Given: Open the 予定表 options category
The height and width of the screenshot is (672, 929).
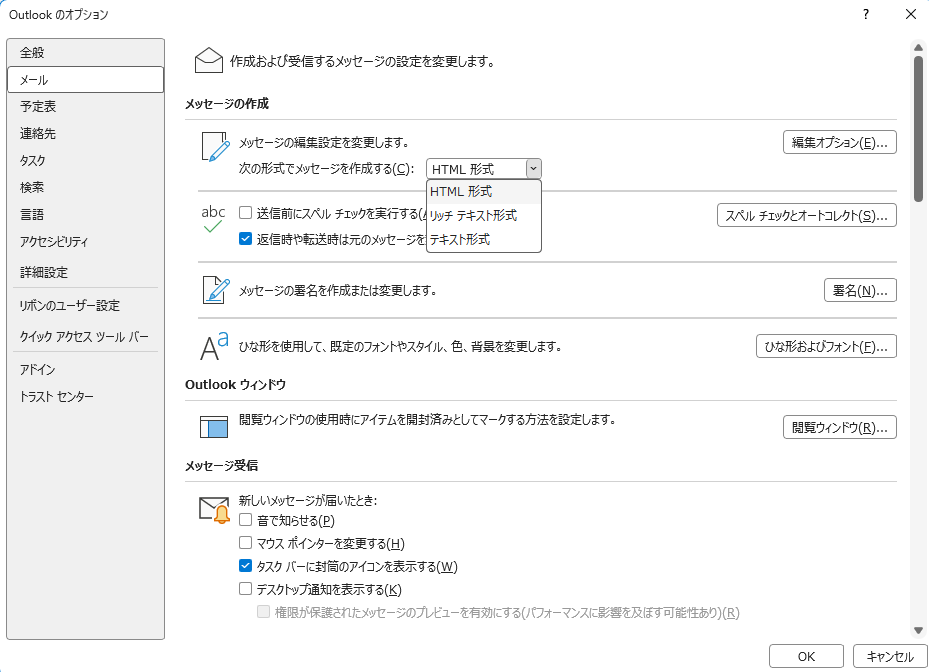Looking at the screenshot, I should click(85, 107).
